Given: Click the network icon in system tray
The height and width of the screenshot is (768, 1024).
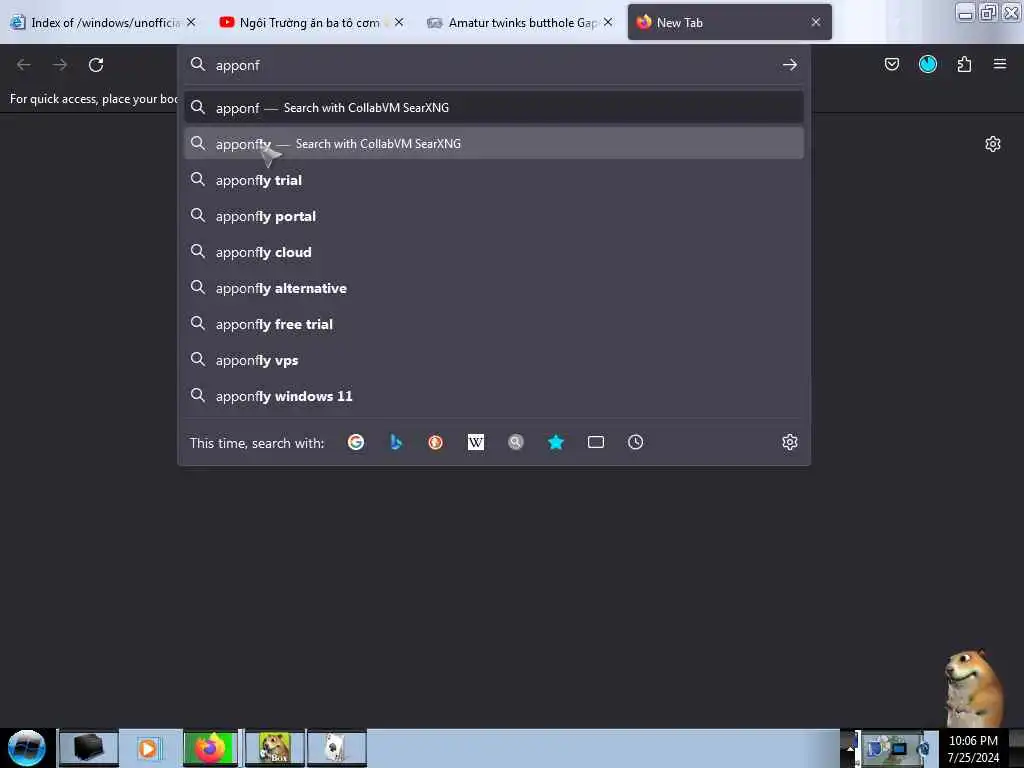Looking at the screenshot, I should click(899, 748).
